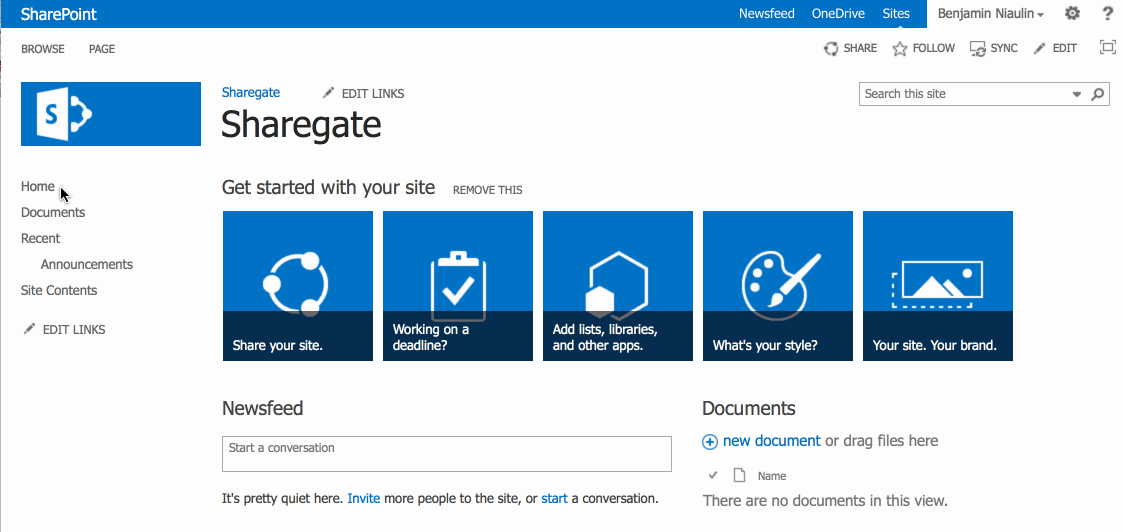
Task: Click the Sharegate page title
Action: pyautogui.click(x=301, y=125)
